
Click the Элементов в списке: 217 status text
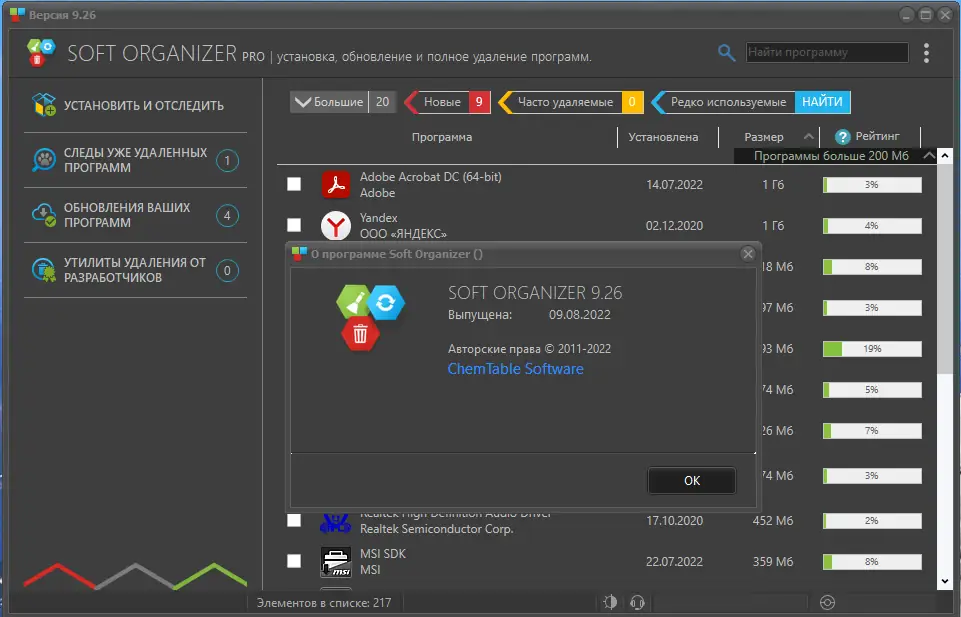[324, 603]
